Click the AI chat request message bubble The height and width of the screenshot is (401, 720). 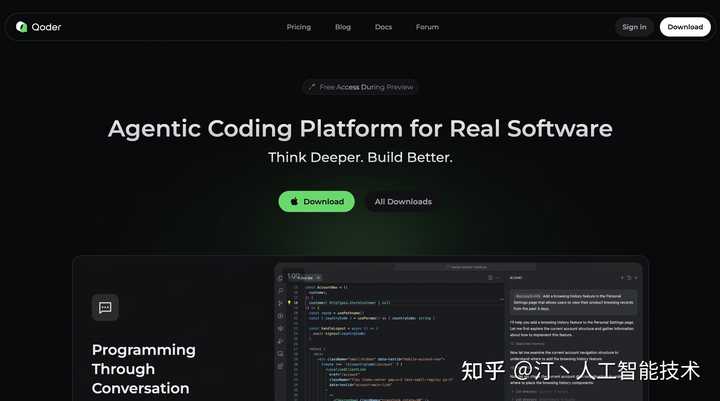point(573,301)
